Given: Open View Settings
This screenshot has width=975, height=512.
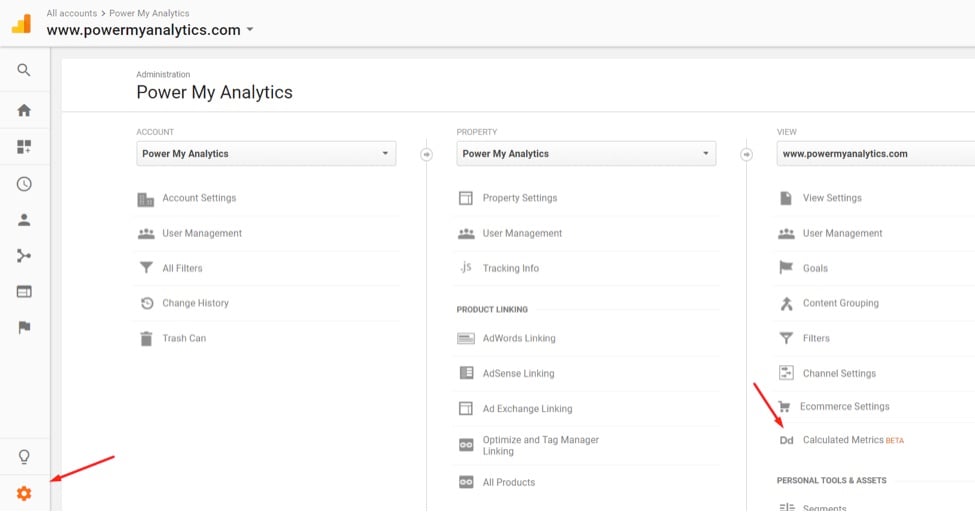Looking at the screenshot, I should (x=832, y=198).
